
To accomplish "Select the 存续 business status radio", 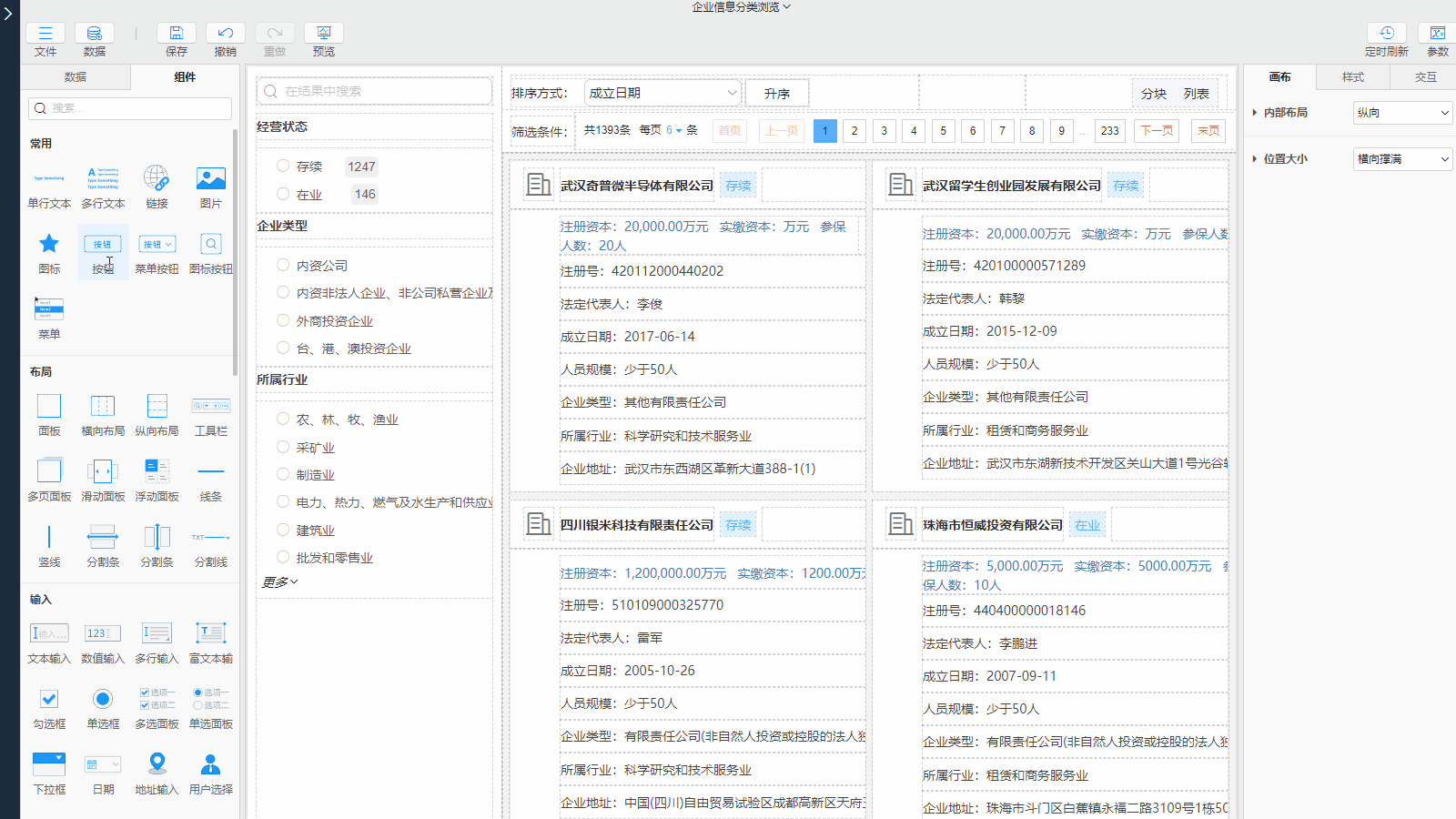I will coord(284,167).
